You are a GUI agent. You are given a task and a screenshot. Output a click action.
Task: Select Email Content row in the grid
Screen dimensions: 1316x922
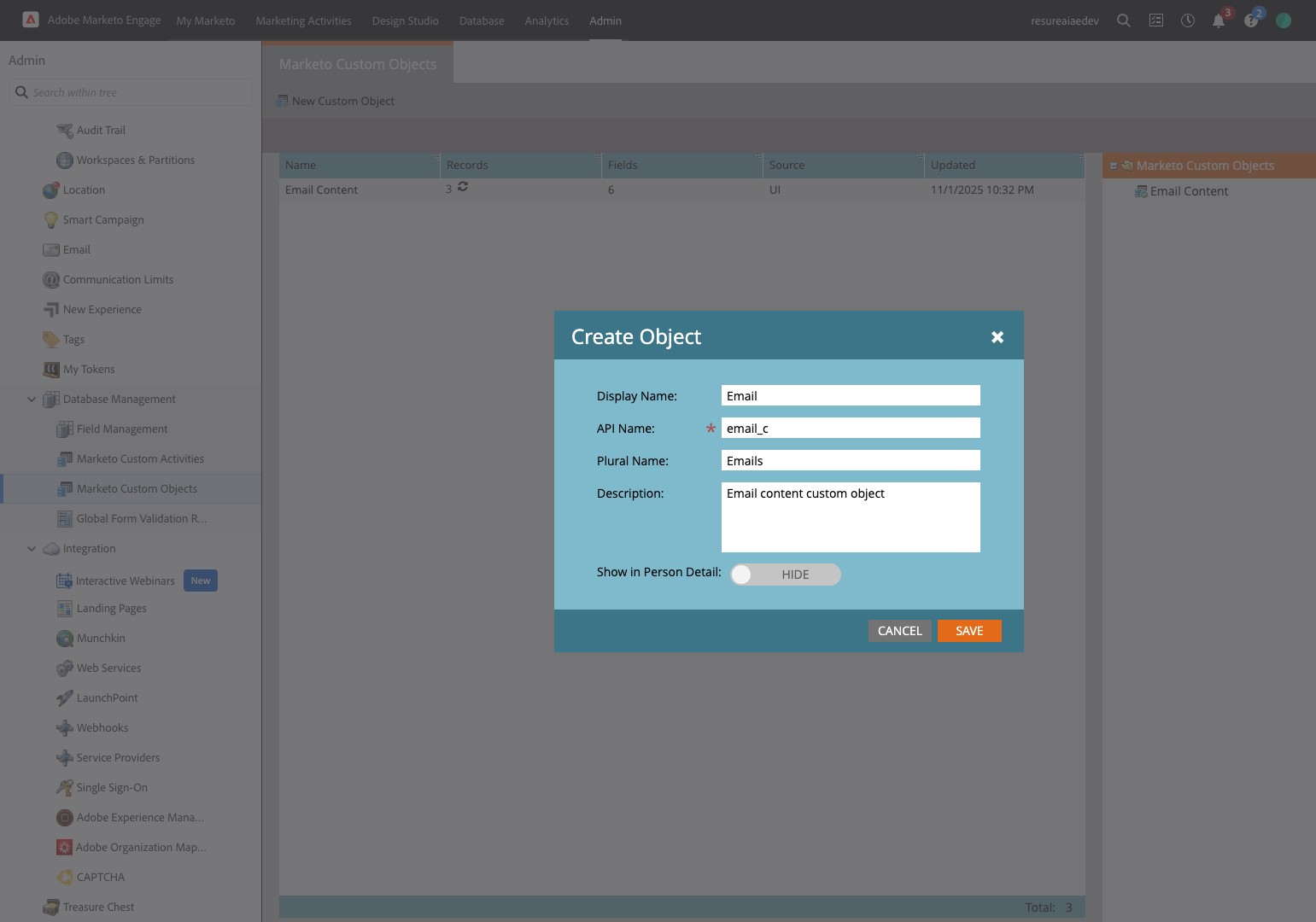pos(681,190)
